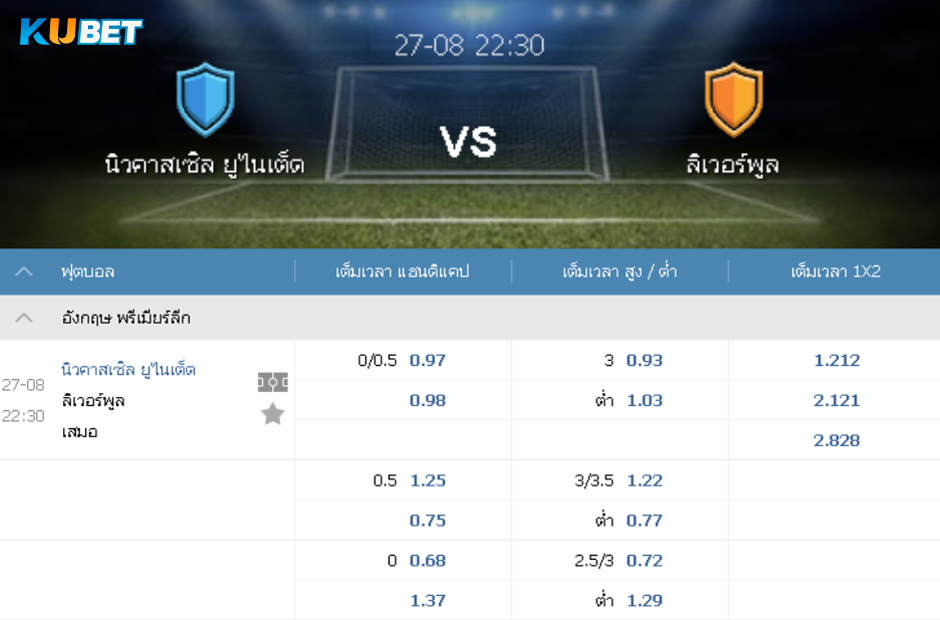The image size is (940, 620).
Task: Toggle the favorite star for this match
Action: pos(273,414)
